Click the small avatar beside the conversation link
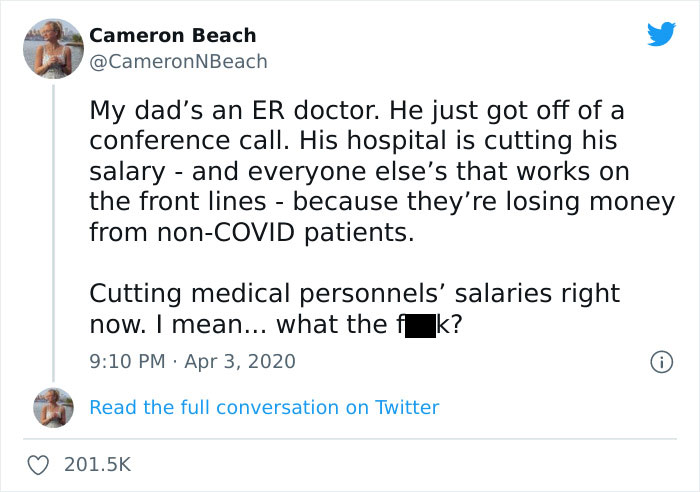700x492 pixels. (x=53, y=407)
